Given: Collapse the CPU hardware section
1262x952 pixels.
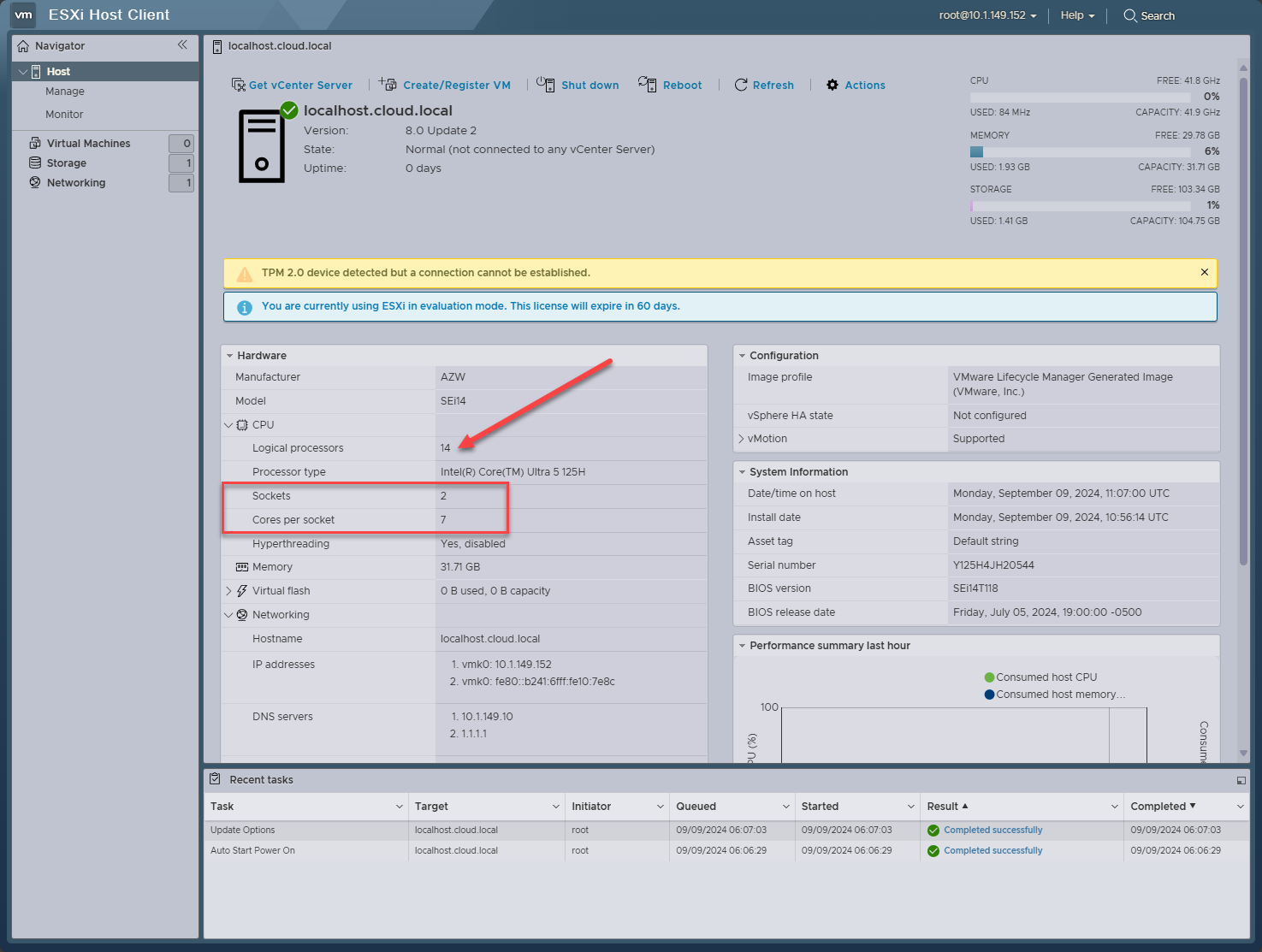Looking at the screenshot, I should coord(228,425).
